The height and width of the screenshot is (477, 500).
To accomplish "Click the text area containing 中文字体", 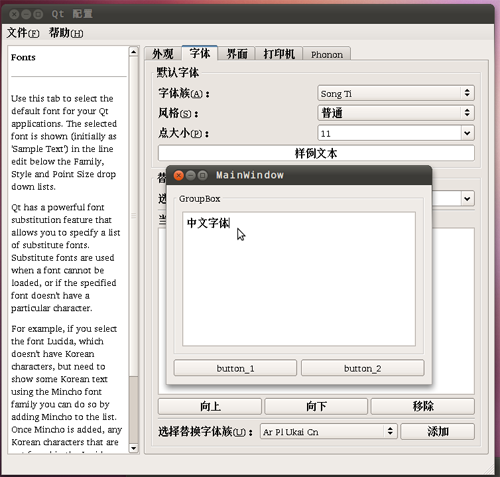I will [x=299, y=279].
